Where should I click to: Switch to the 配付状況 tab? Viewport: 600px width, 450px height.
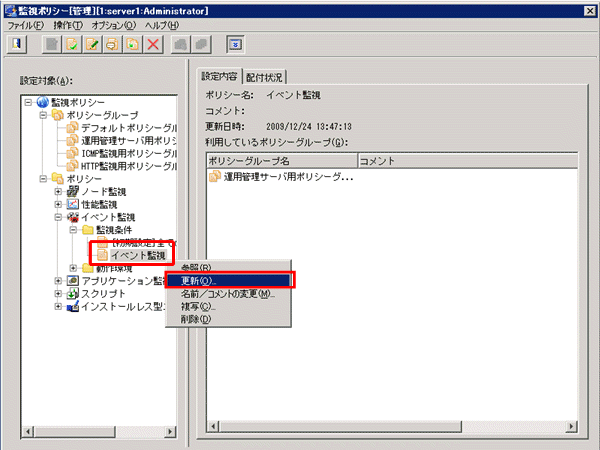point(265,76)
